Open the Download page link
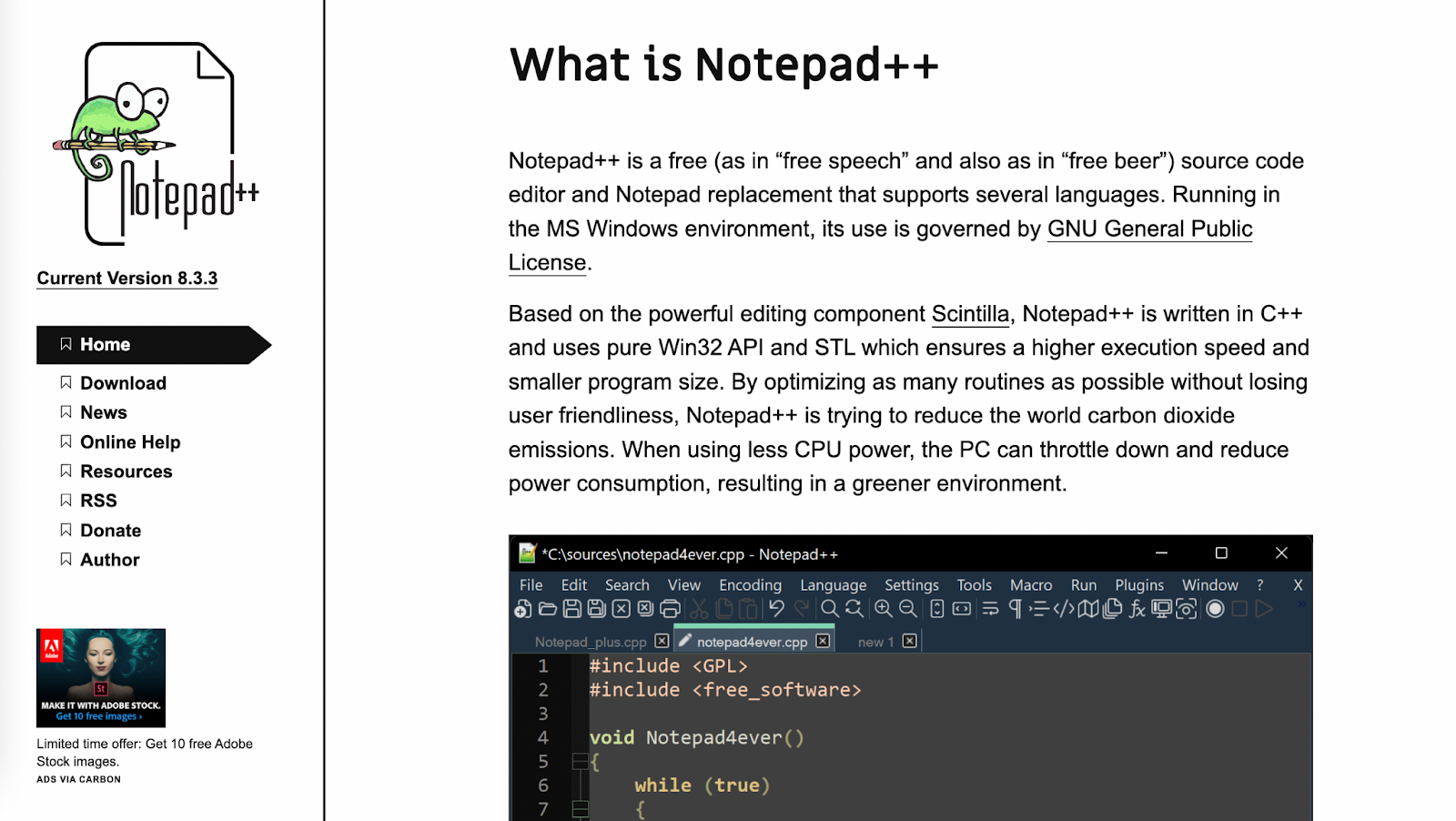The image size is (1456, 821). pos(123,383)
